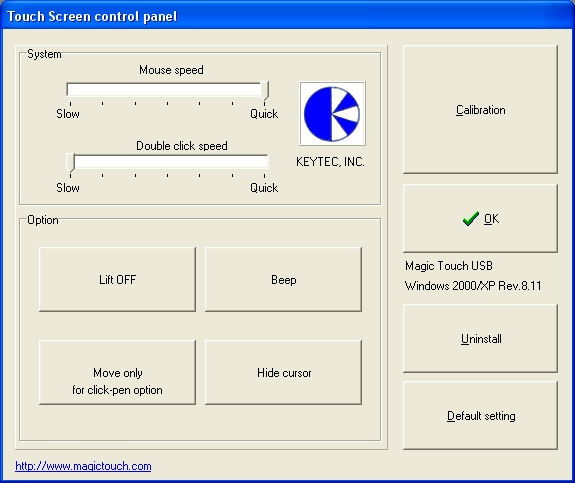This screenshot has height=483, width=575.
Task: Click Quick label under Mouse speed
Action: coord(264,114)
